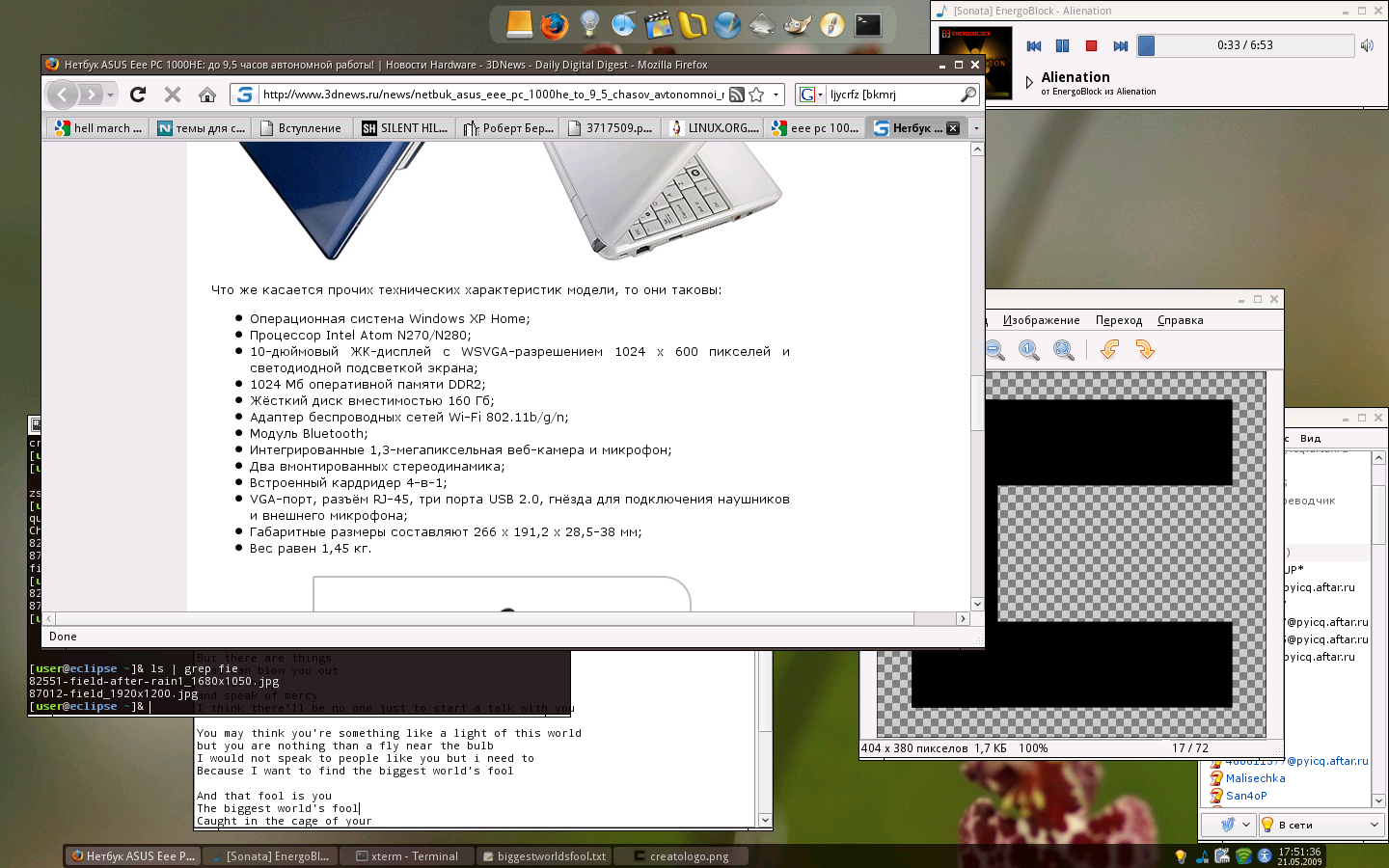Launch the clapperboard video app in dock
The height and width of the screenshot is (868, 1389).
pos(659,25)
